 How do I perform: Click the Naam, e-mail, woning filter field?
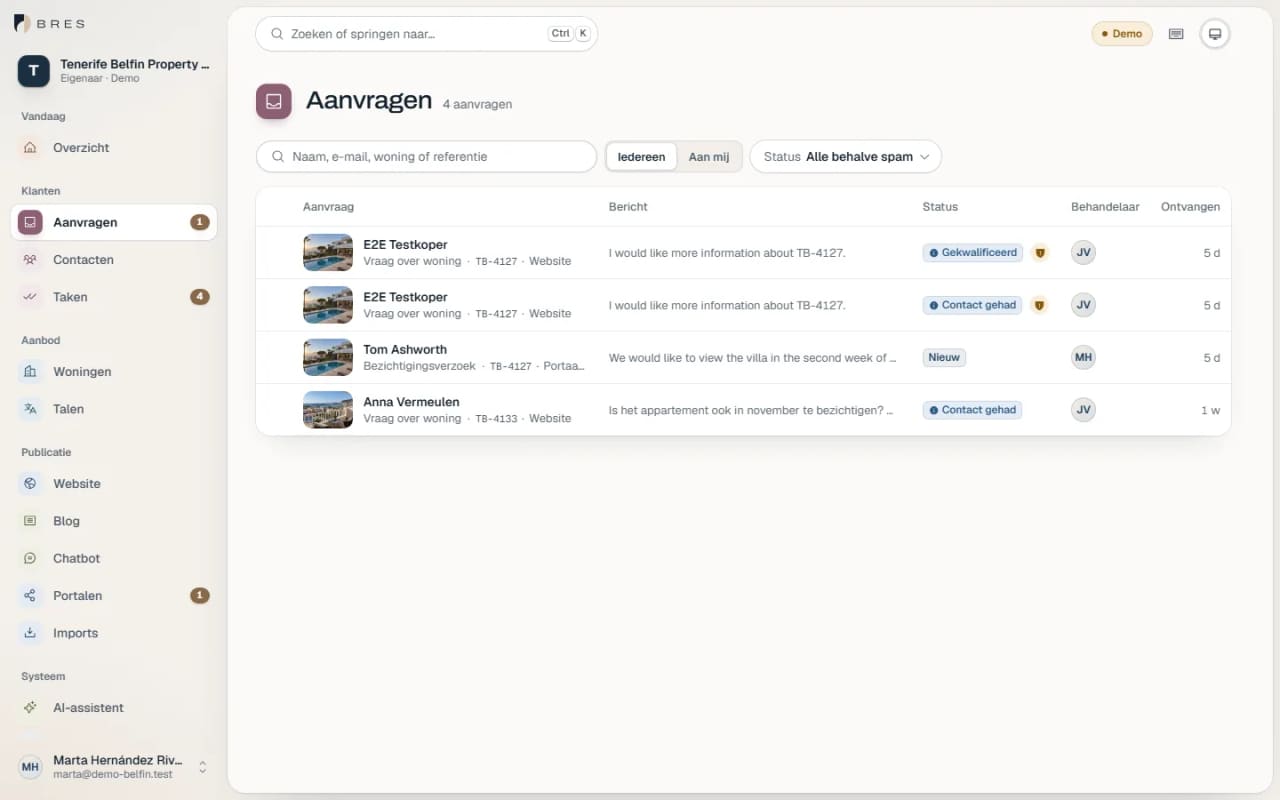click(426, 157)
